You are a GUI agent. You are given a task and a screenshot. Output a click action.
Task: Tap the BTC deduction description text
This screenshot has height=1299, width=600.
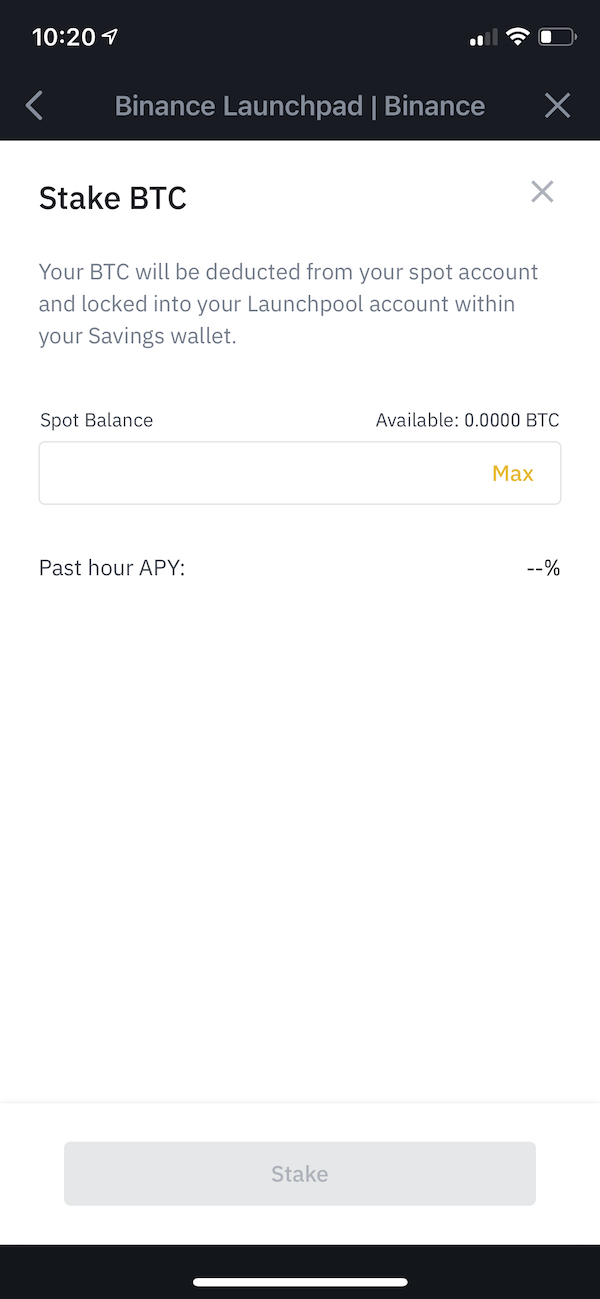click(x=289, y=304)
